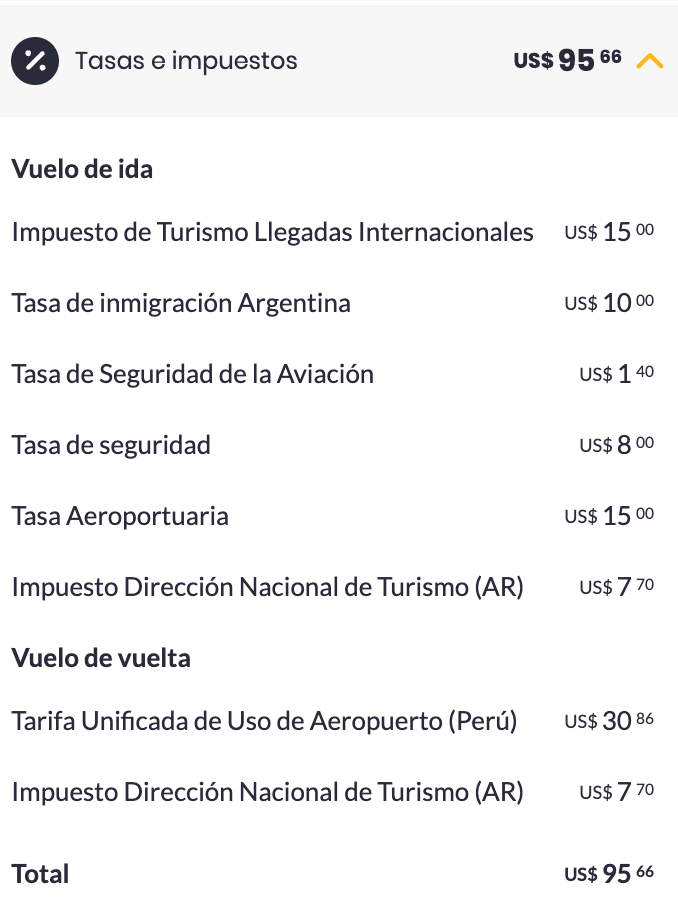Click the Total label at the bottom
This screenshot has width=678, height=920.
[x=41, y=874]
